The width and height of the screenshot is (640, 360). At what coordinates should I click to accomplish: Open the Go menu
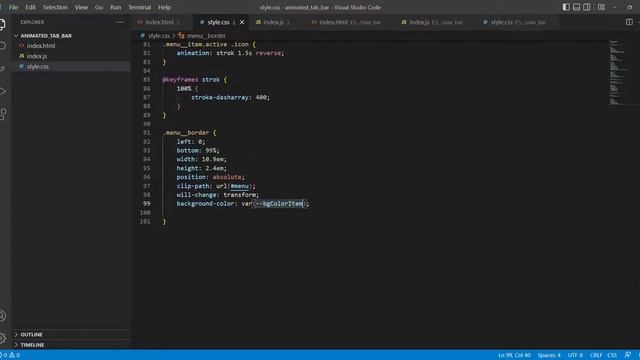tap(99, 7)
